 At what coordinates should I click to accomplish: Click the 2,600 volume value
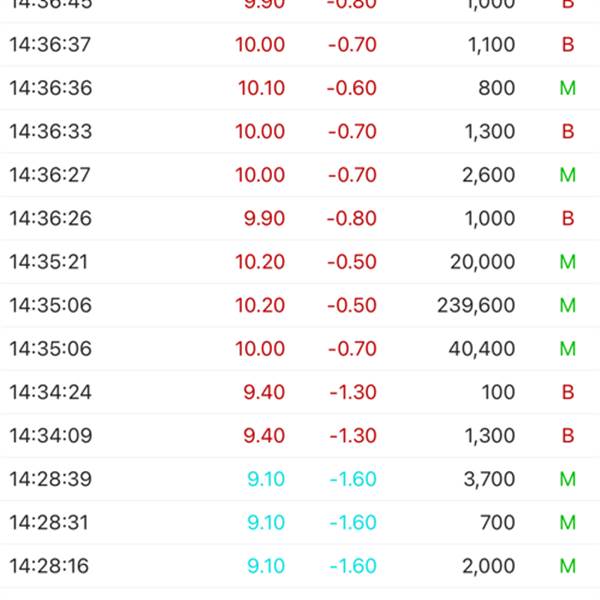[488, 175]
